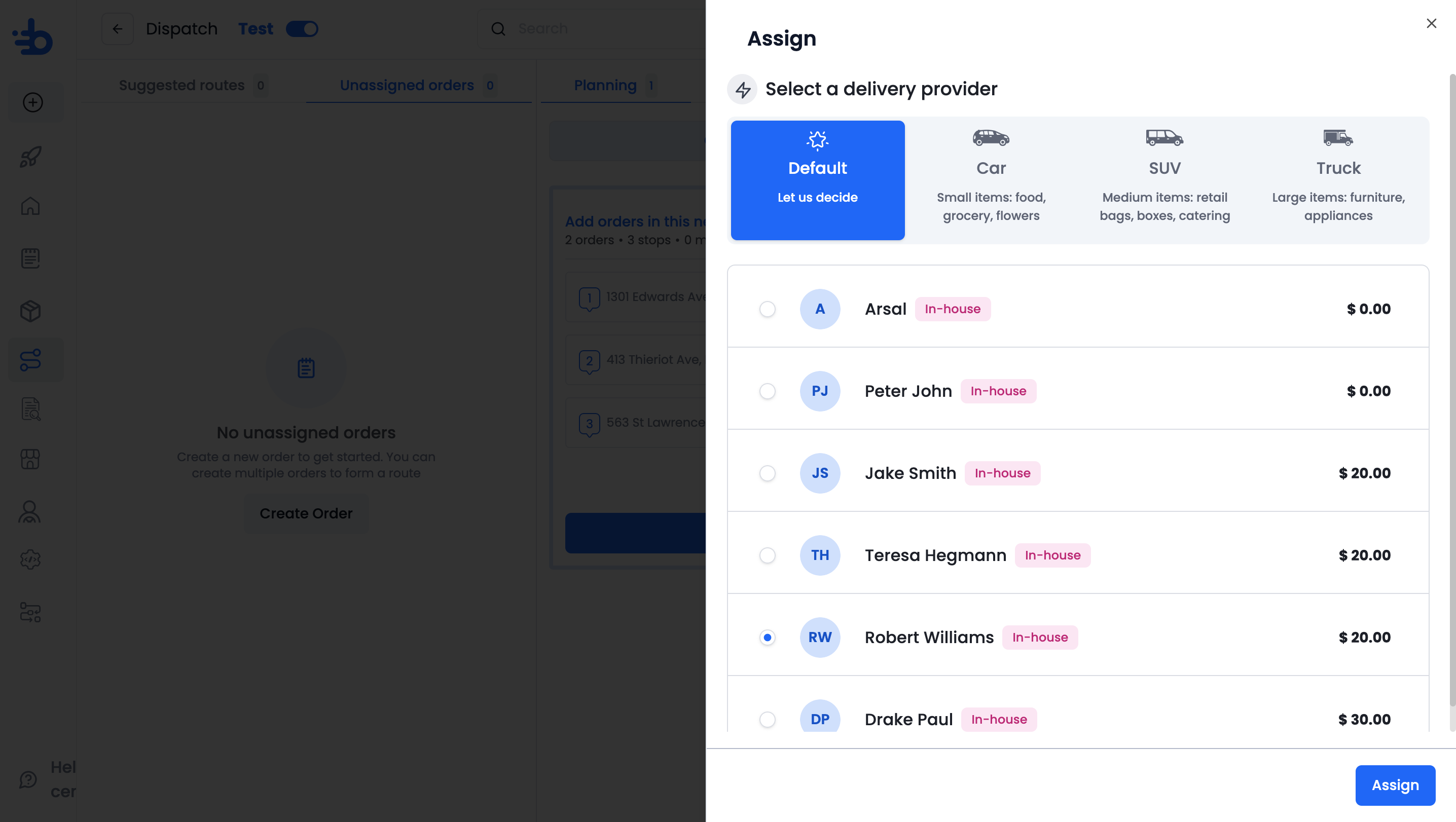This screenshot has width=1456, height=822.
Task: Open the developer code gear icon
Action: [30, 559]
